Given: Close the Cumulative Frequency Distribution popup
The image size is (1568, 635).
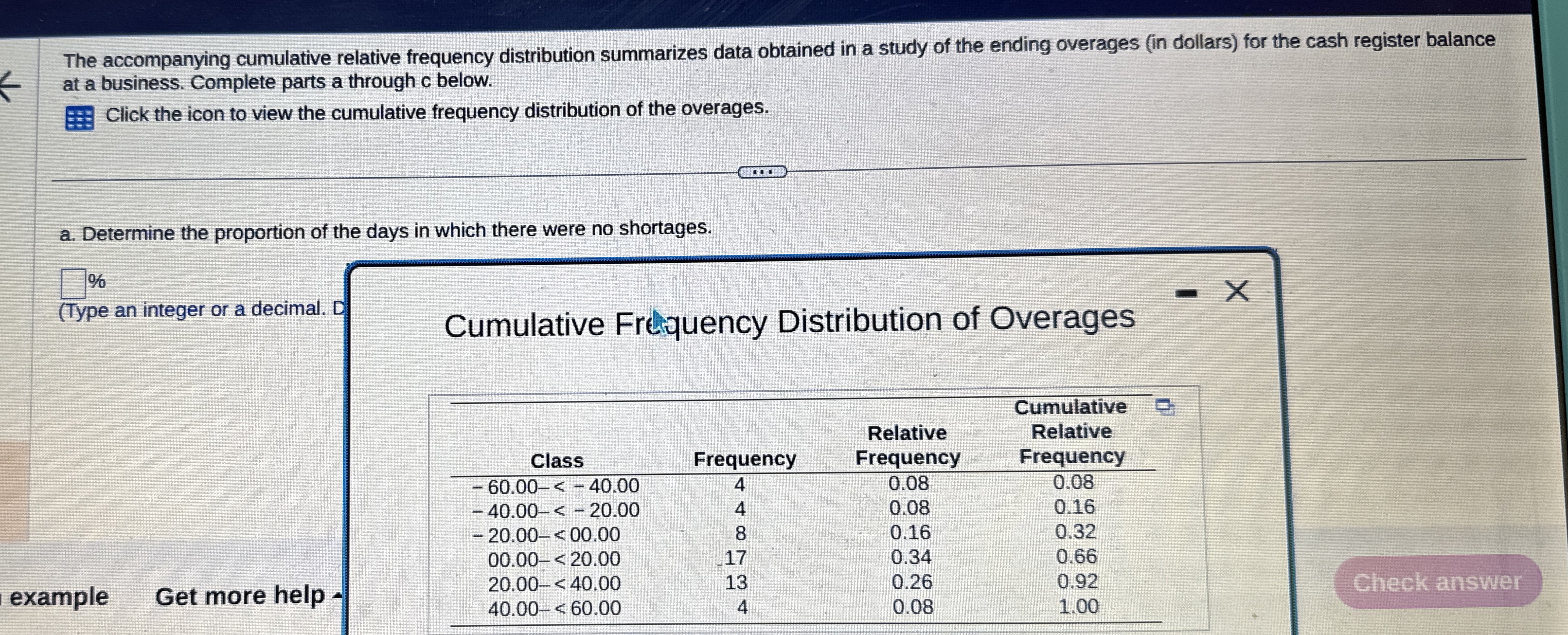Looking at the screenshot, I should coord(1236,291).
